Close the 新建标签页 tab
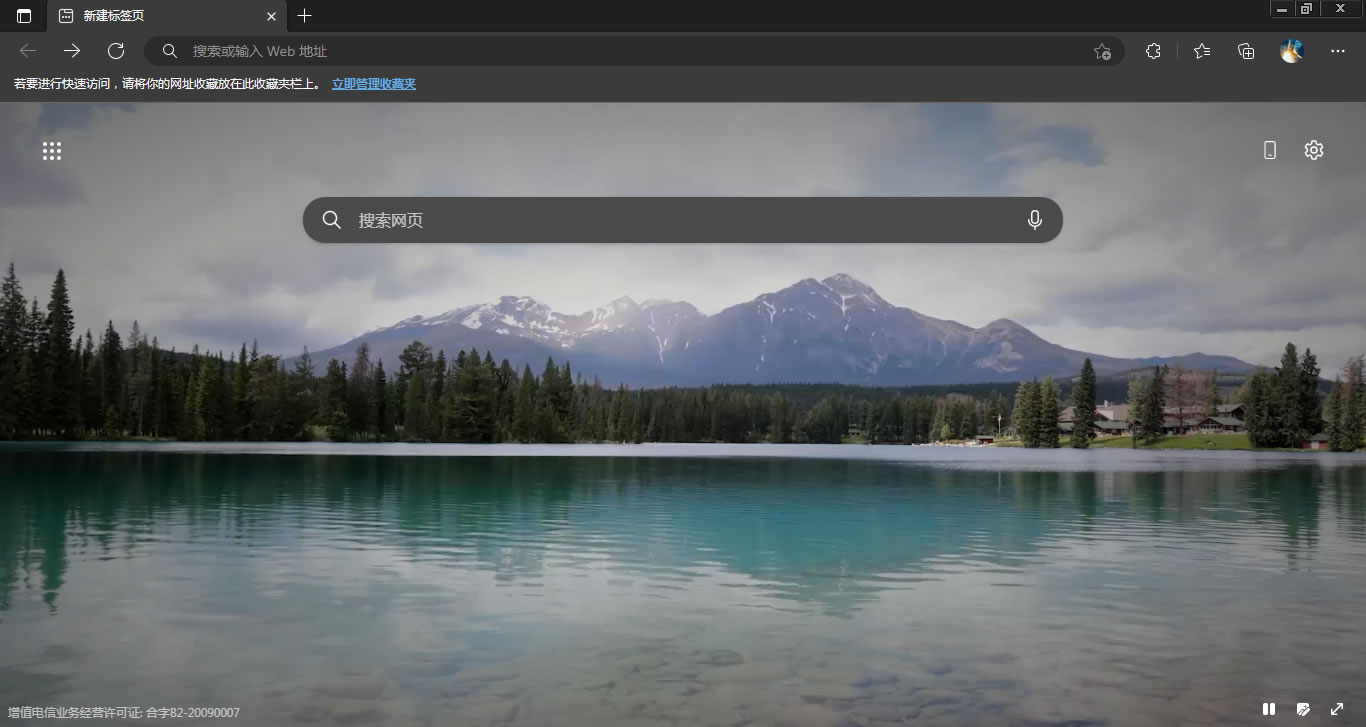This screenshot has height=727, width=1366. [271, 16]
